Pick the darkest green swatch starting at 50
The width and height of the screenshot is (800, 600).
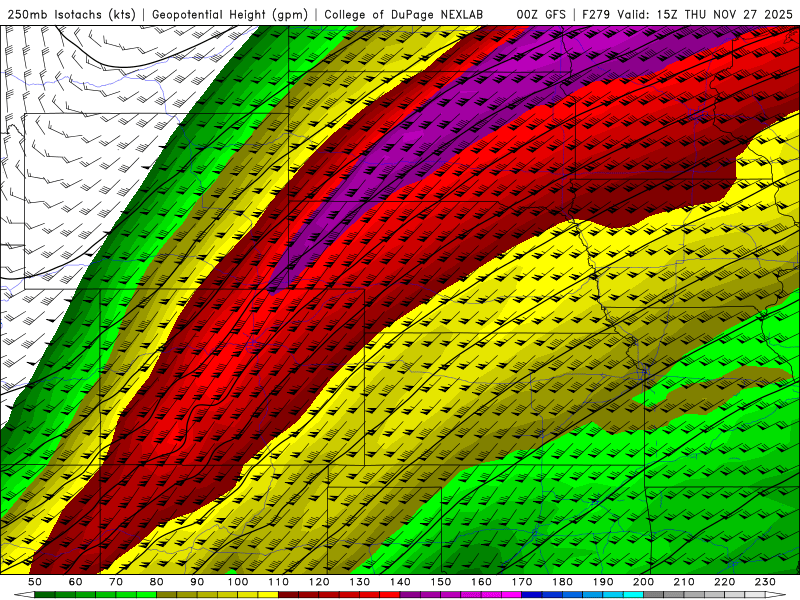[44, 594]
